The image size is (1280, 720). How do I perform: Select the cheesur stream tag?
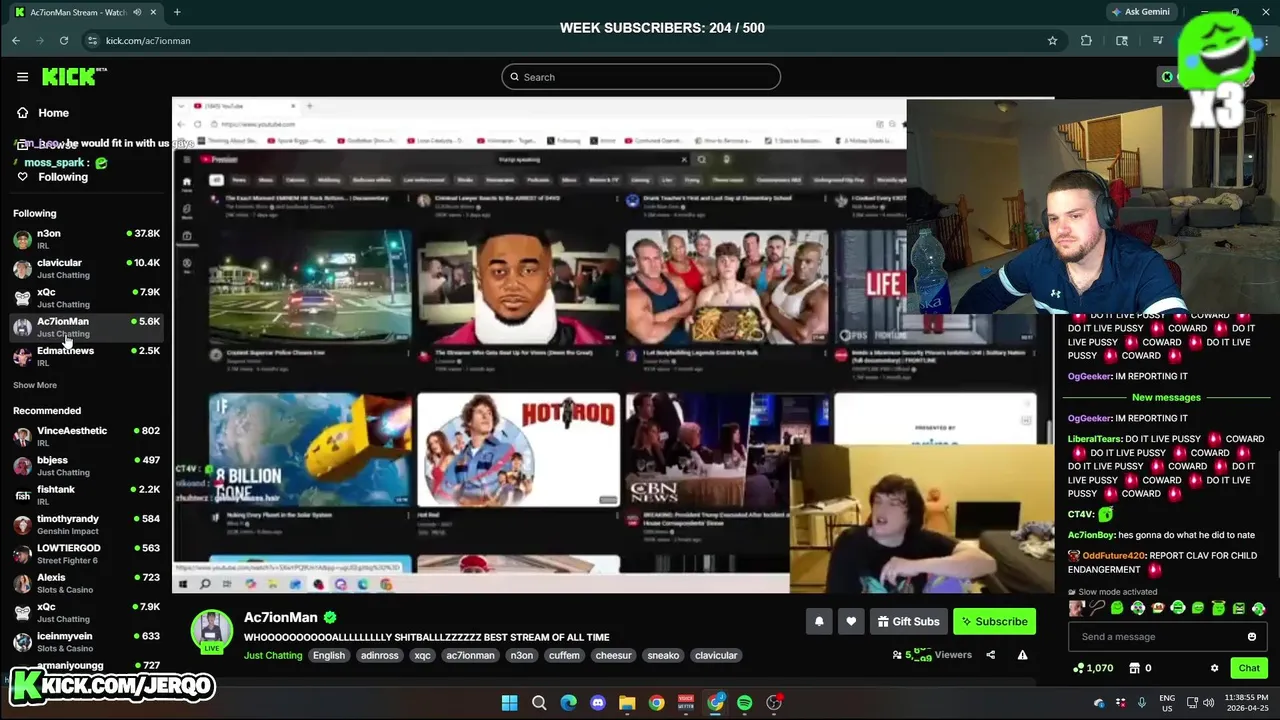pyautogui.click(x=613, y=655)
